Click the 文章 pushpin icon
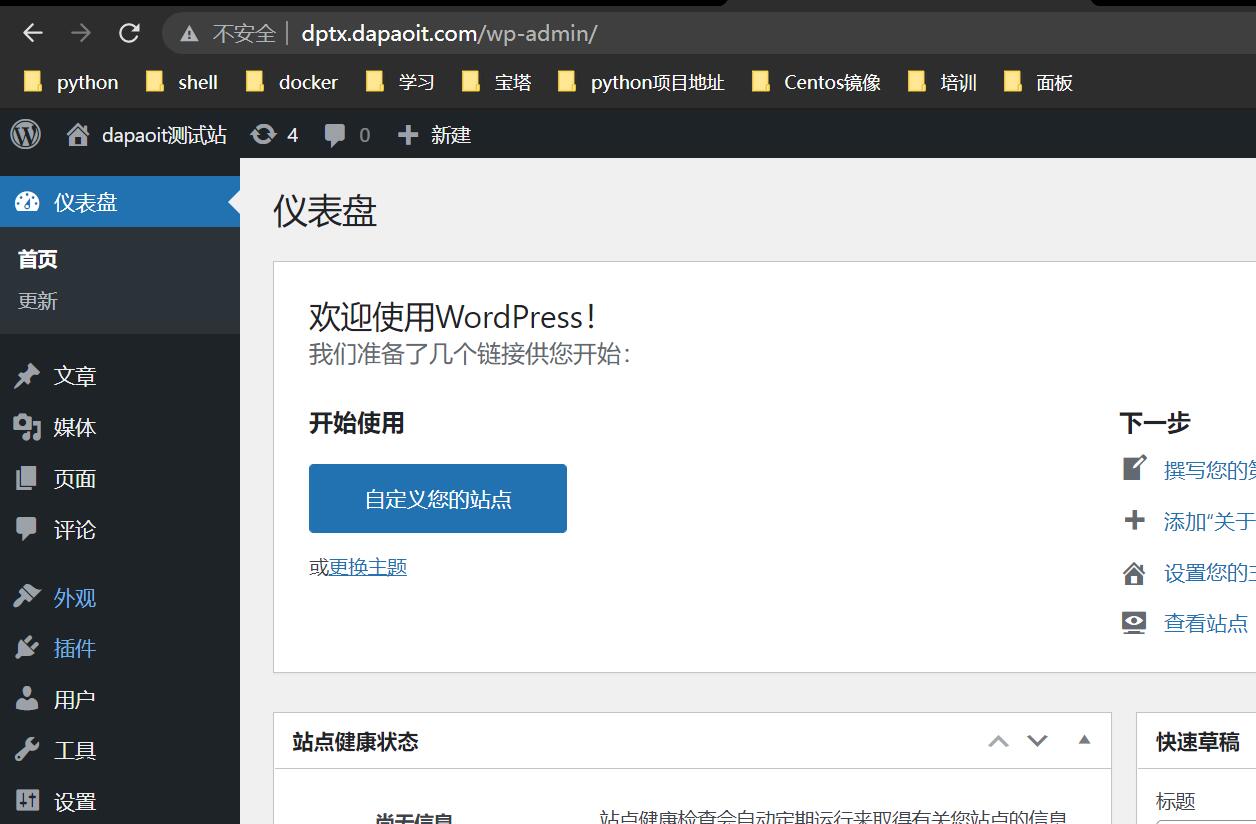 (x=27, y=376)
